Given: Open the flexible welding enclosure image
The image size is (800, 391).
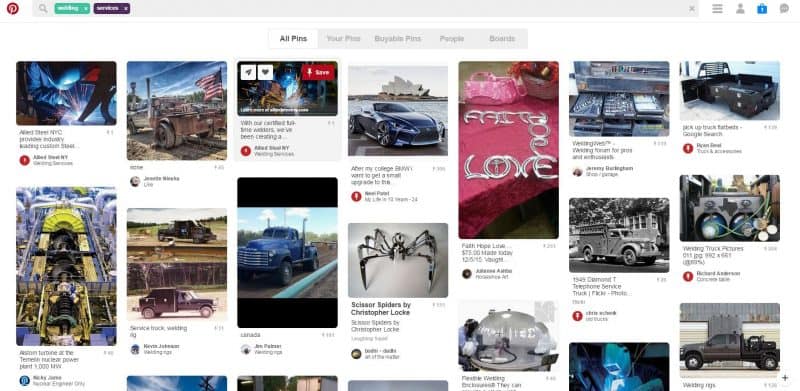Looking at the screenshot, I should (x=509, y=336).
